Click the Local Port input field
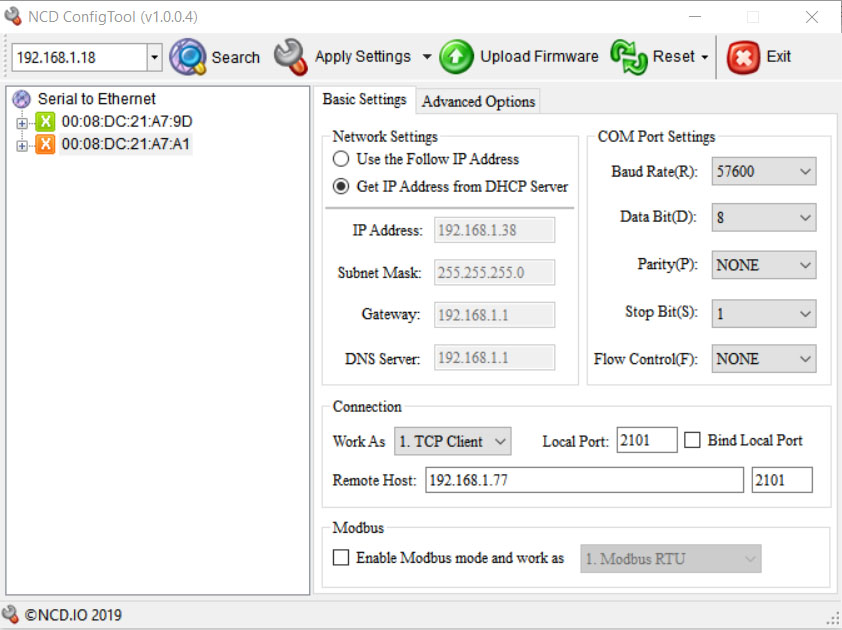 coord(647,440)
